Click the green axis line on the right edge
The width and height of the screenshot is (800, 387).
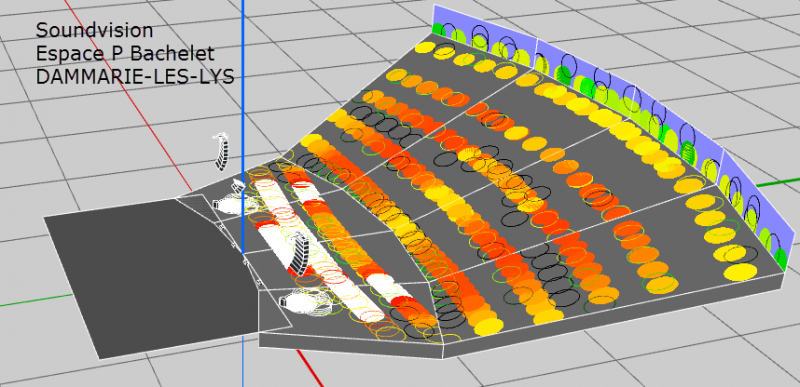[x=778, y=183]
